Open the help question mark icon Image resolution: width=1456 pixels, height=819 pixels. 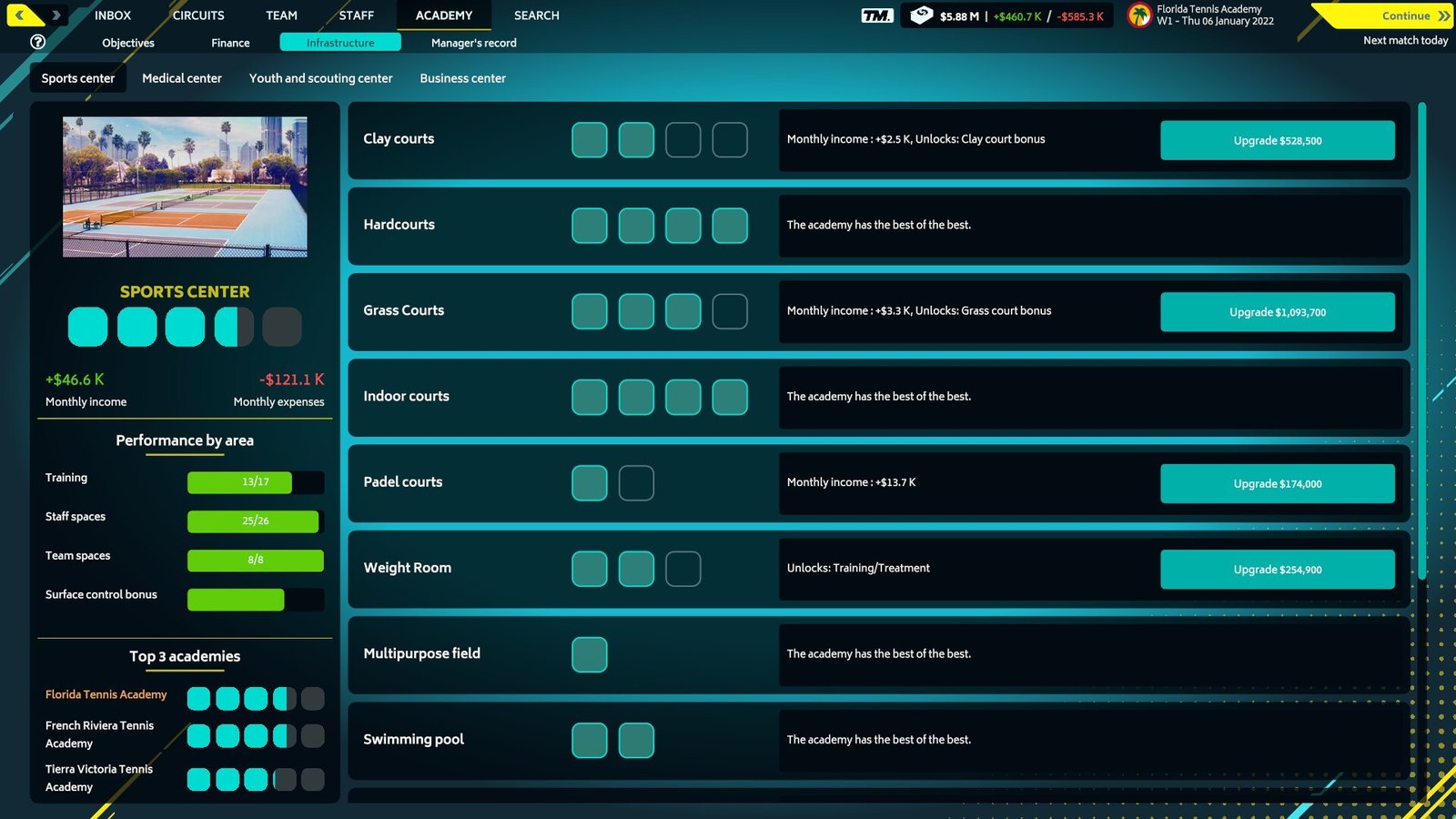point(37,42)
